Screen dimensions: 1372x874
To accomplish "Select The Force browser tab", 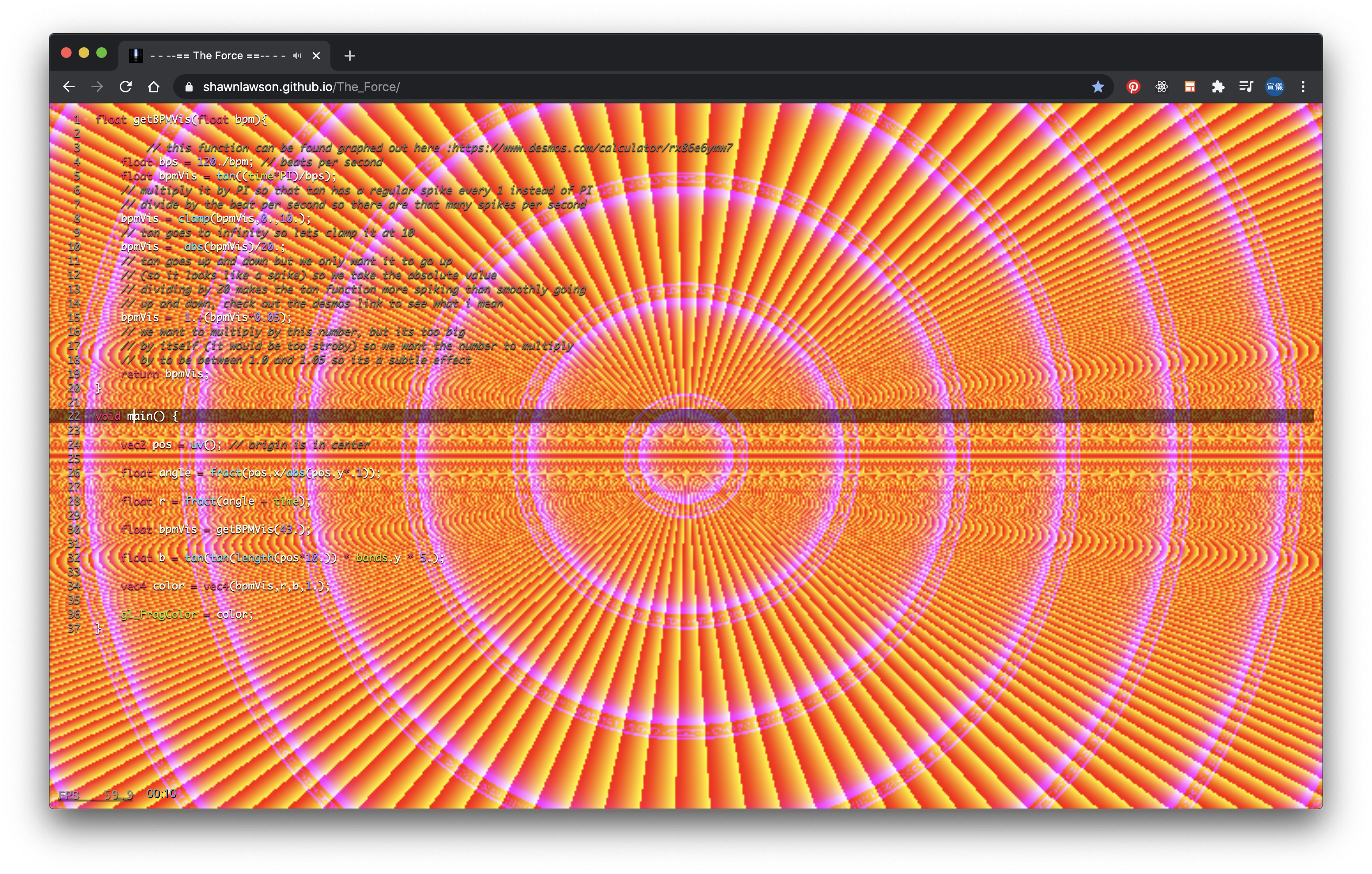I will [216, 55].
